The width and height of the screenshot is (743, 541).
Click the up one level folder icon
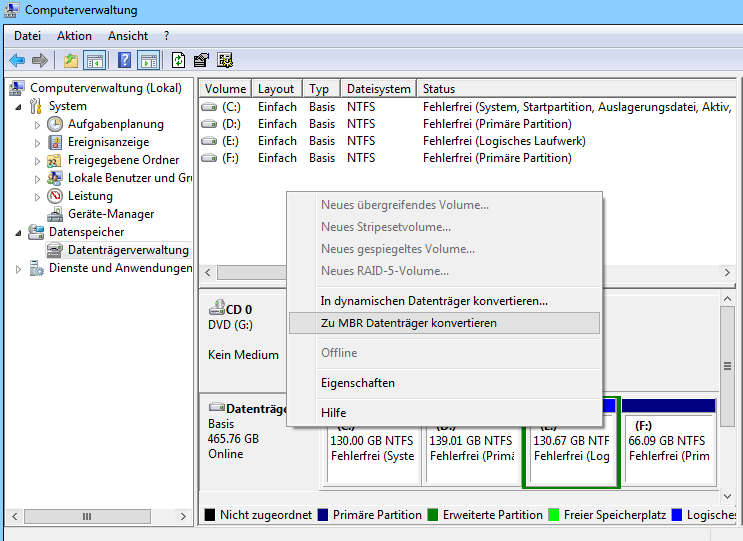pos(70,60)
